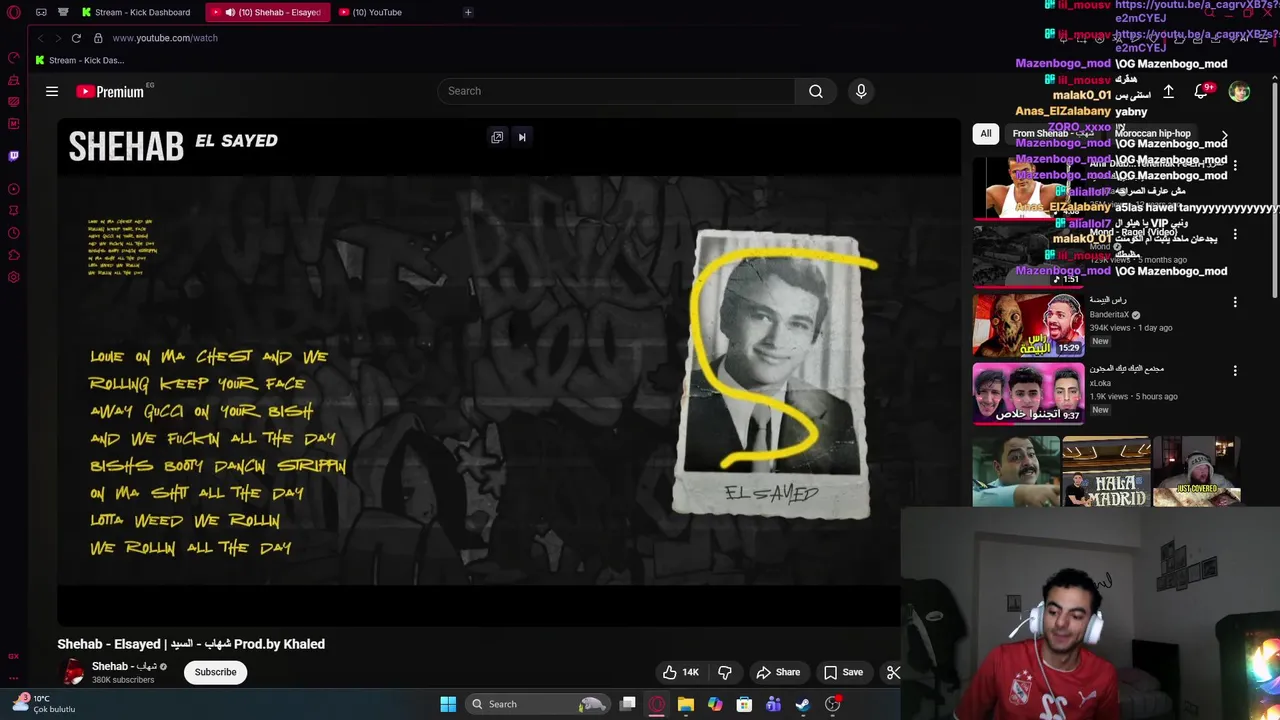Open Opera sidebar settings gear
This screenshot has width=1280, height=720.
tap(14, 277)
